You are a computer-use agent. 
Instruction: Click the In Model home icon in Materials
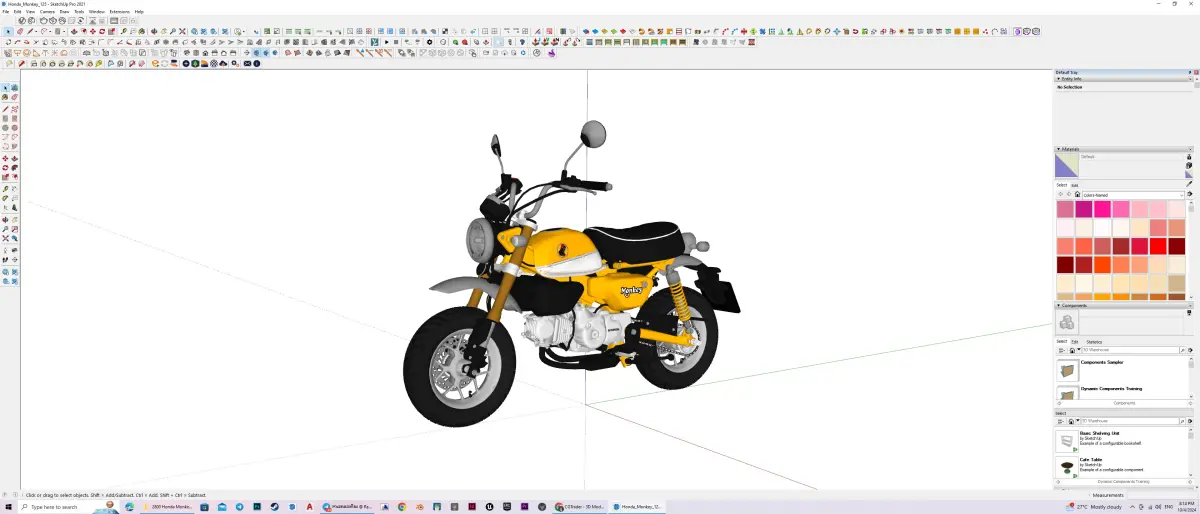(1077, 194)
